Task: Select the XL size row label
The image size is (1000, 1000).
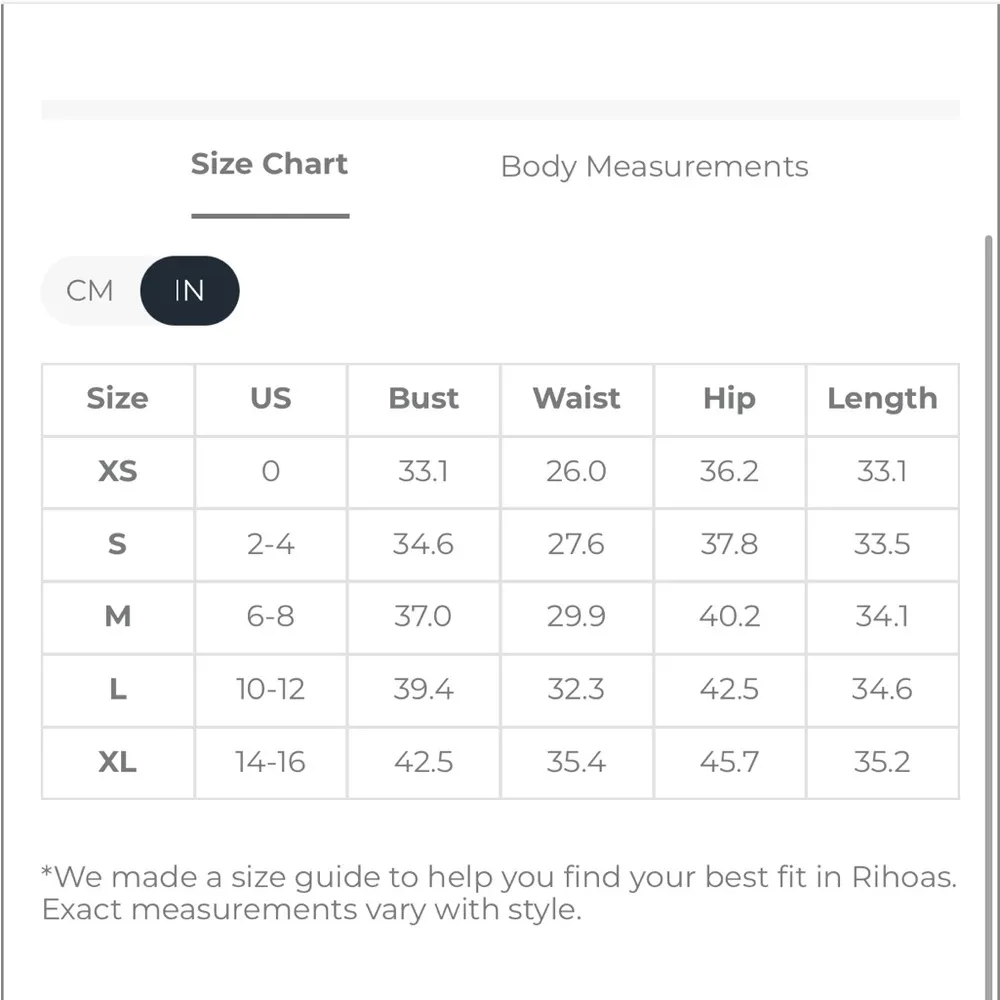Action: (117, 762)
